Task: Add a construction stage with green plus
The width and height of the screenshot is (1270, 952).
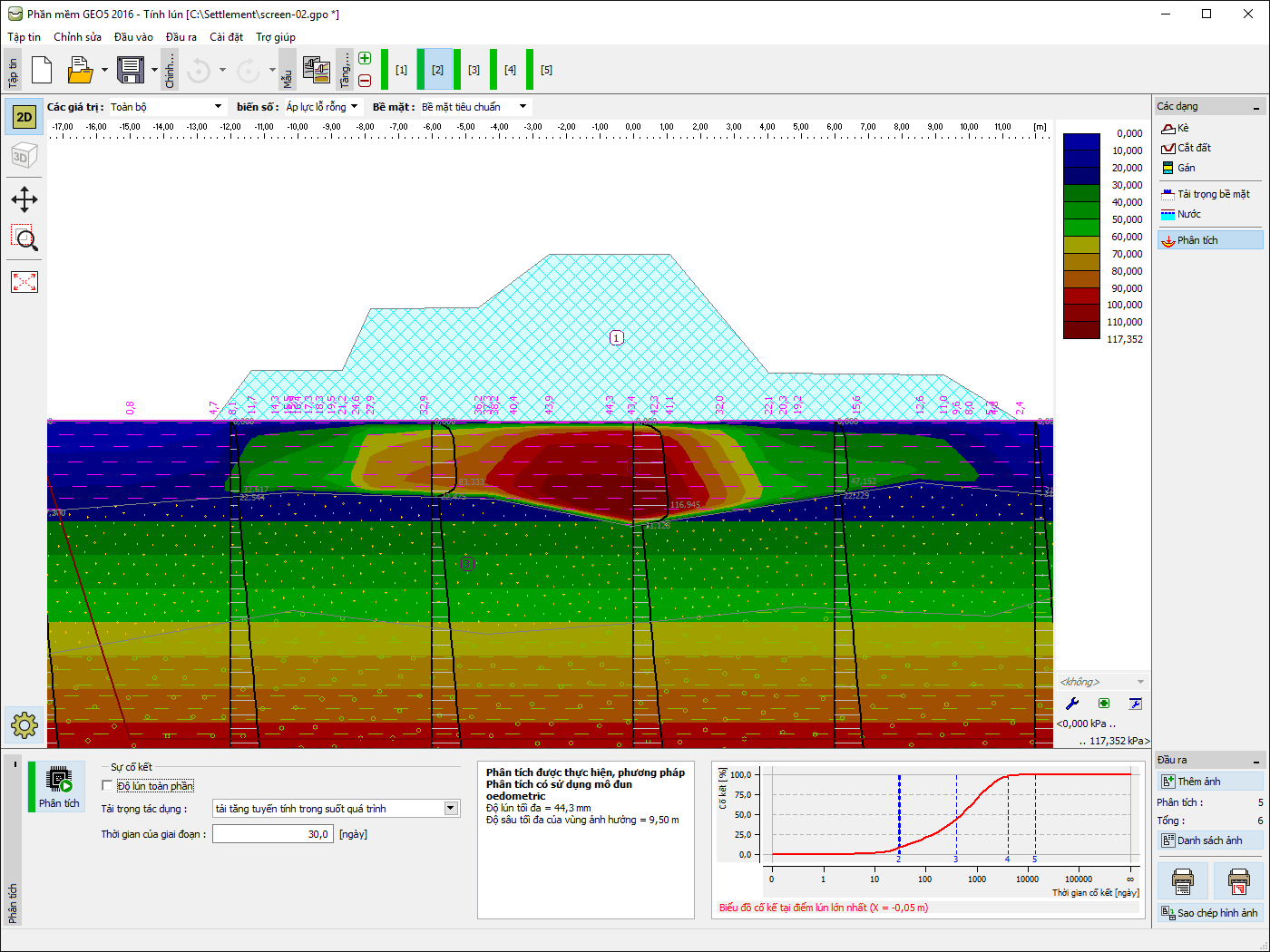Action: coord(365,58)
